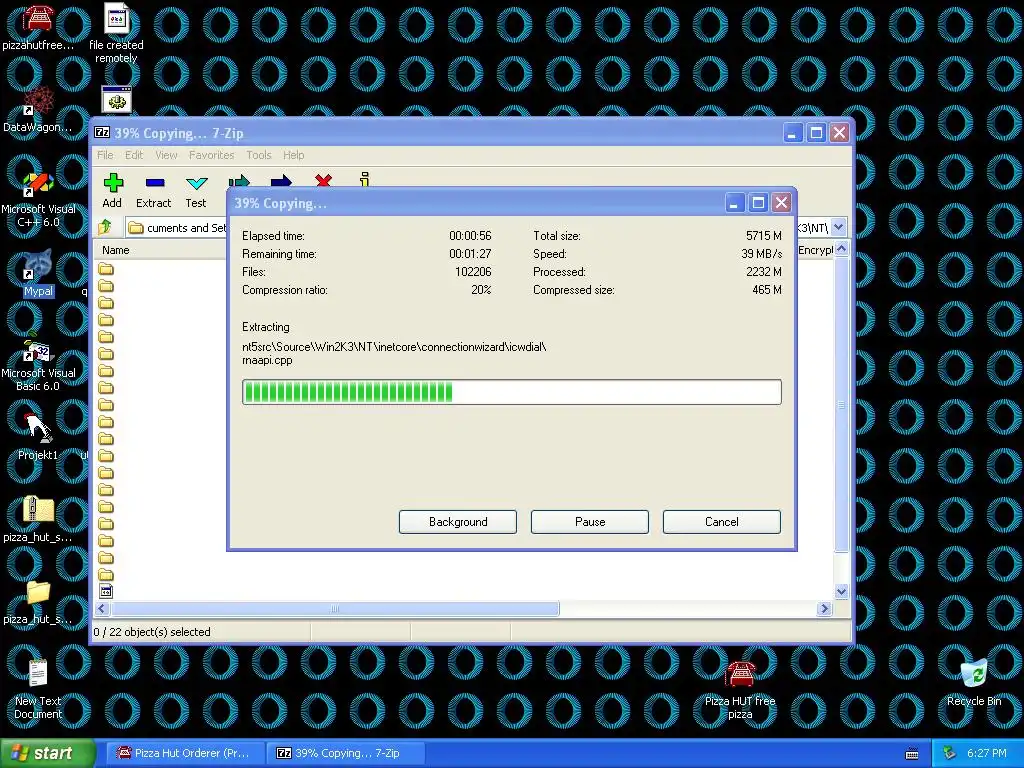Click the compression ratio value 20%
1024x768 pixels.
coord(481,290)
